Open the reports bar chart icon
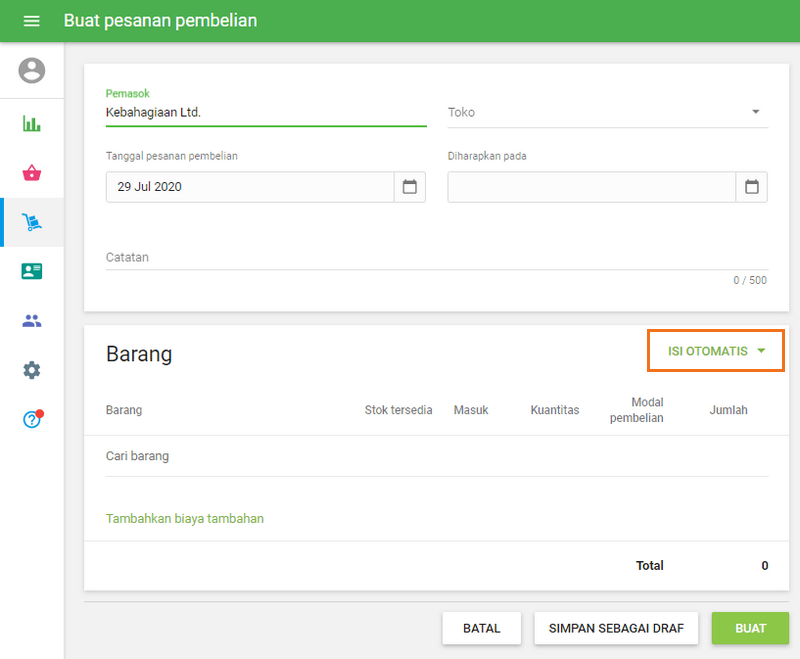This screenshot has width=800, height=659. point(32,124)
